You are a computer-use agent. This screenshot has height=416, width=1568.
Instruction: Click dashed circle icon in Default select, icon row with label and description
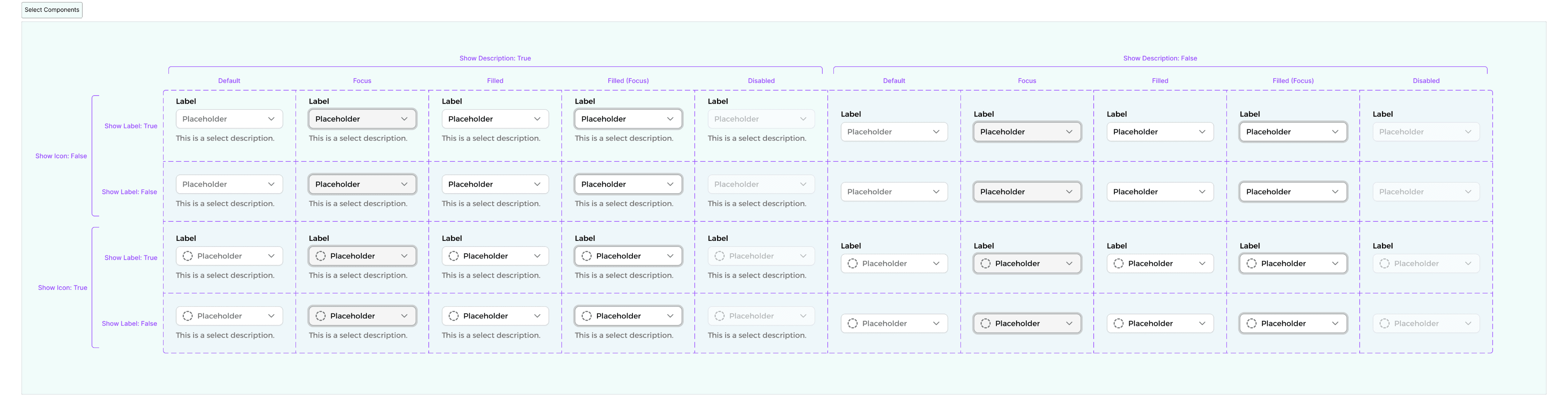188,256
